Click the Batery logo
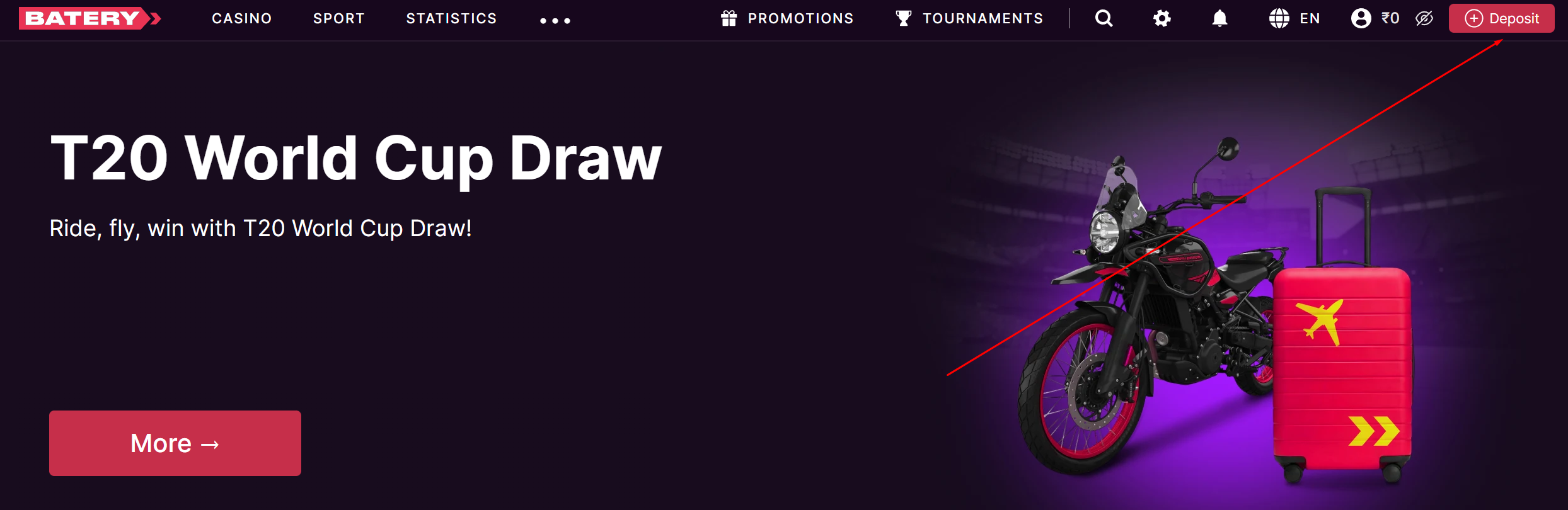Viewport: 1568px width, 510px height. tap(89, 18)
